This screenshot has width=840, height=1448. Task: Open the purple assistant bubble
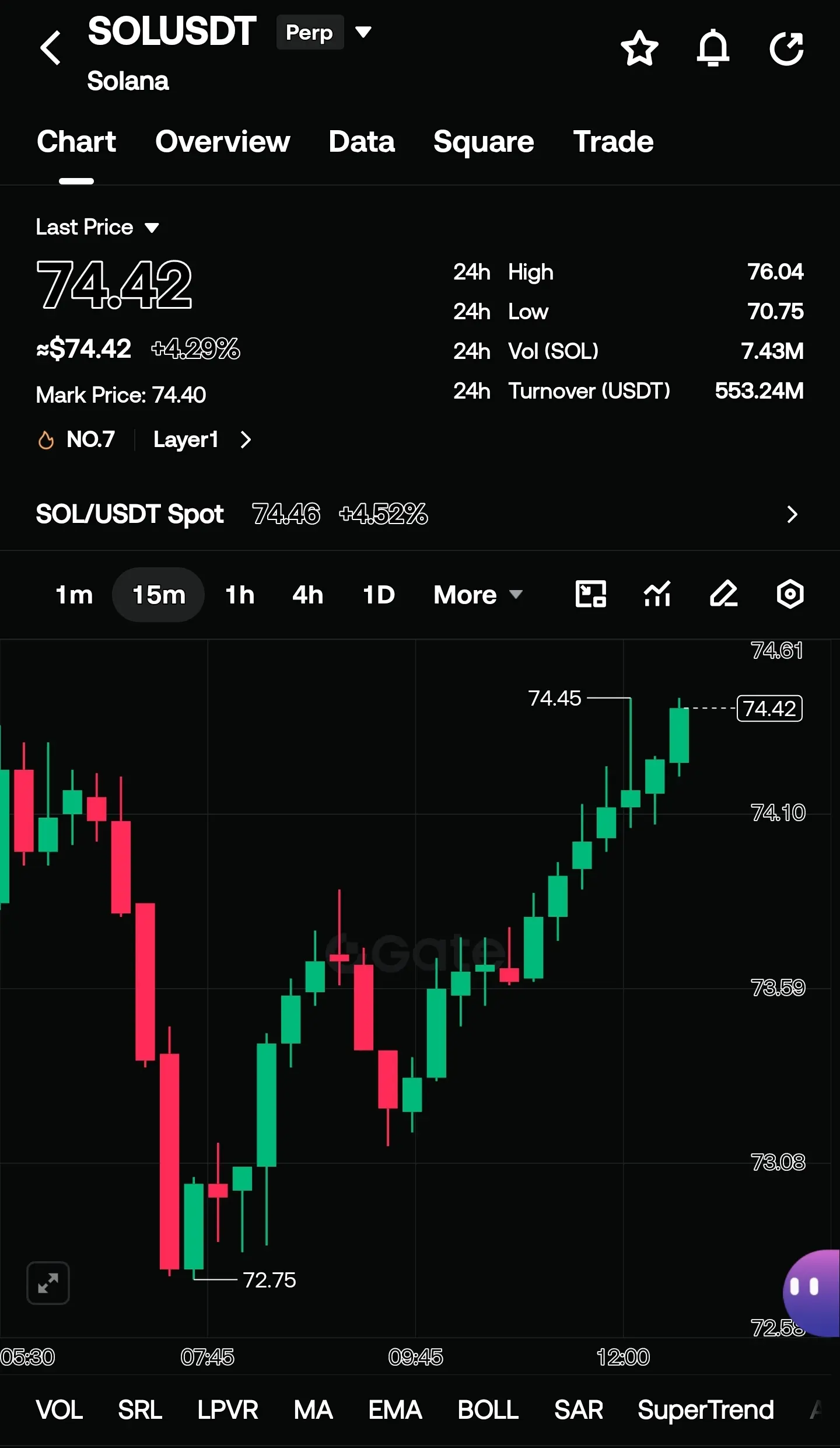click(811, 1293)
